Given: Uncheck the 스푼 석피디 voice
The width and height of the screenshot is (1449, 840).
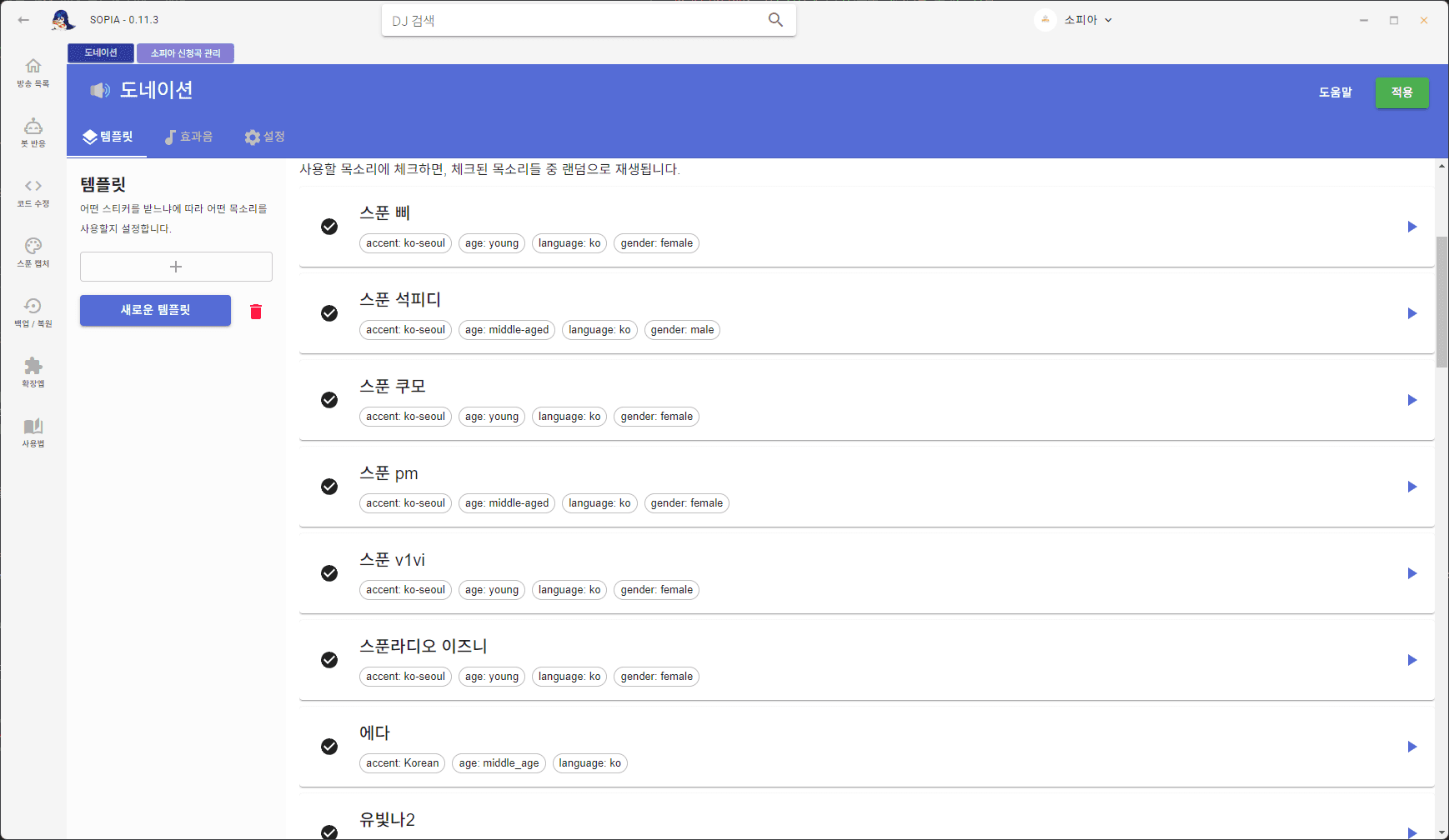Looking at the screenshot, I should click(329, 313).
